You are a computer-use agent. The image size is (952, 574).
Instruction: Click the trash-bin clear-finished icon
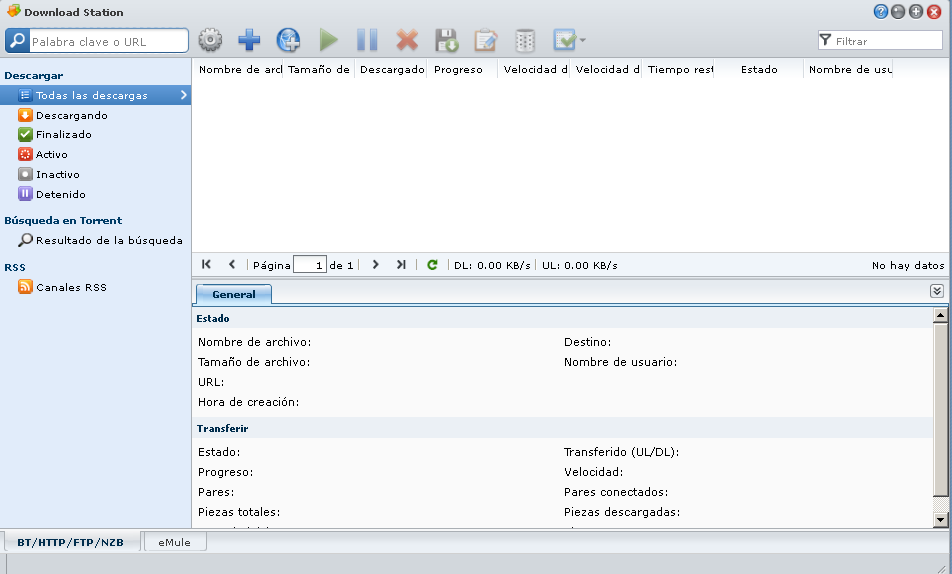pyautogui.click(x=525, y=40)
